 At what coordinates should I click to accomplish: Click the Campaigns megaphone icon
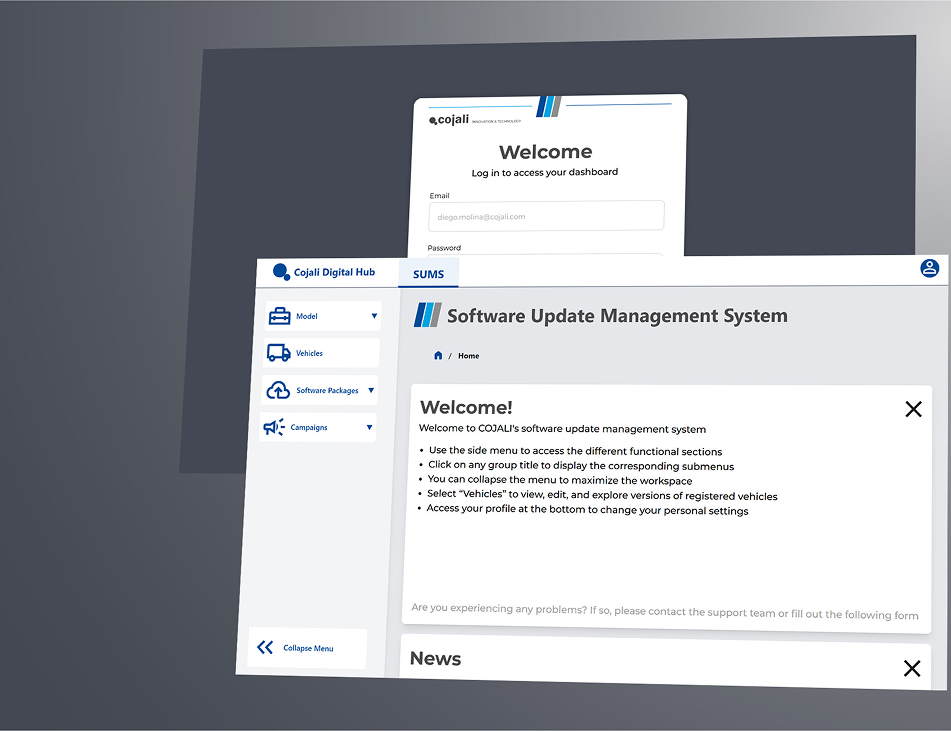(x=274, y=427)
